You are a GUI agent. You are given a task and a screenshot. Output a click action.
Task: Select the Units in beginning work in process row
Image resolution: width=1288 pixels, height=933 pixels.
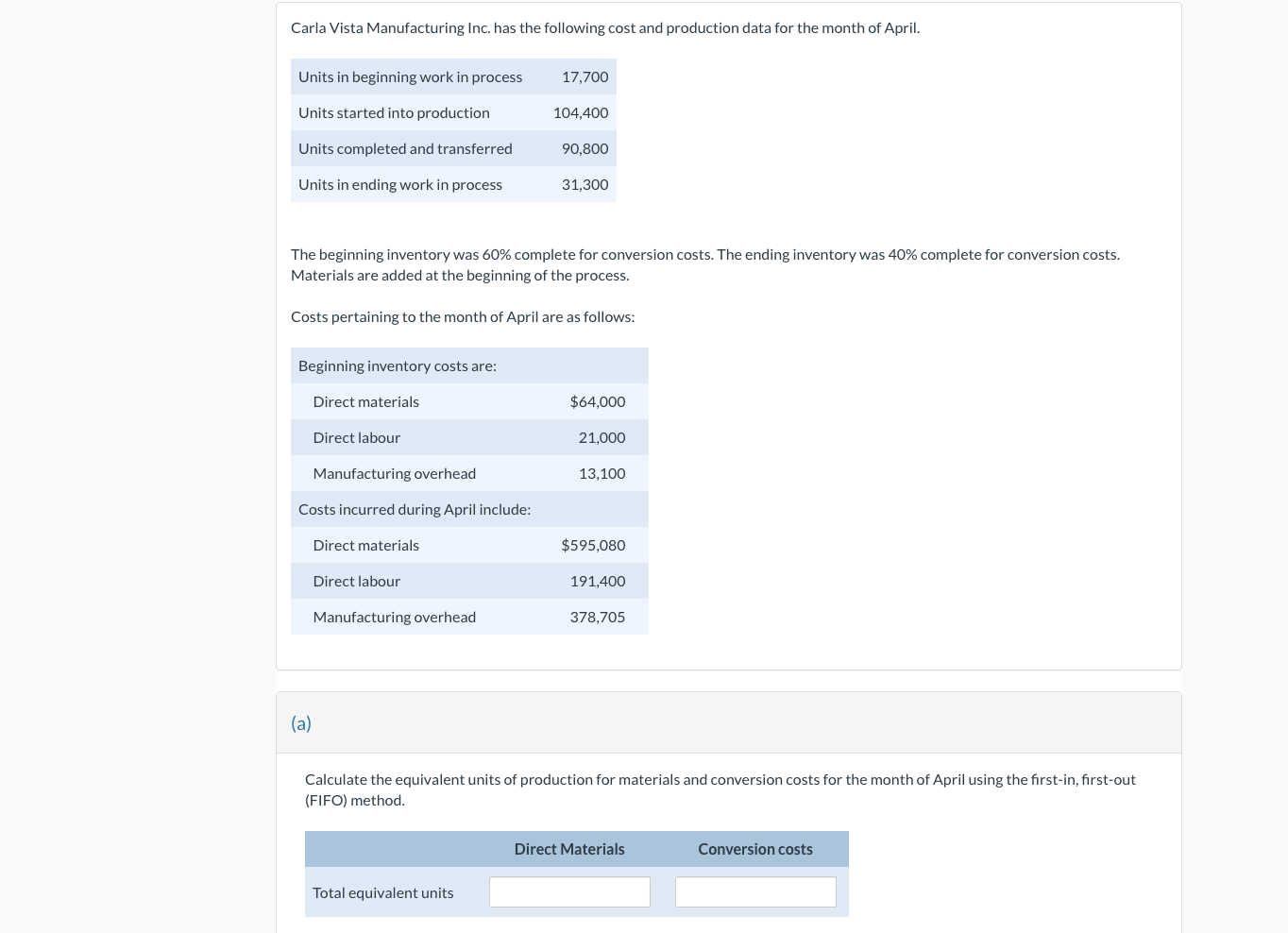click(x=410, y=76)
